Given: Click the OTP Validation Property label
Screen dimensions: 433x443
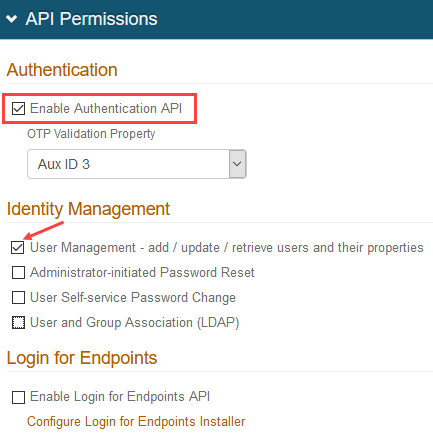Looking at the screenshot, I should (91, 134).
